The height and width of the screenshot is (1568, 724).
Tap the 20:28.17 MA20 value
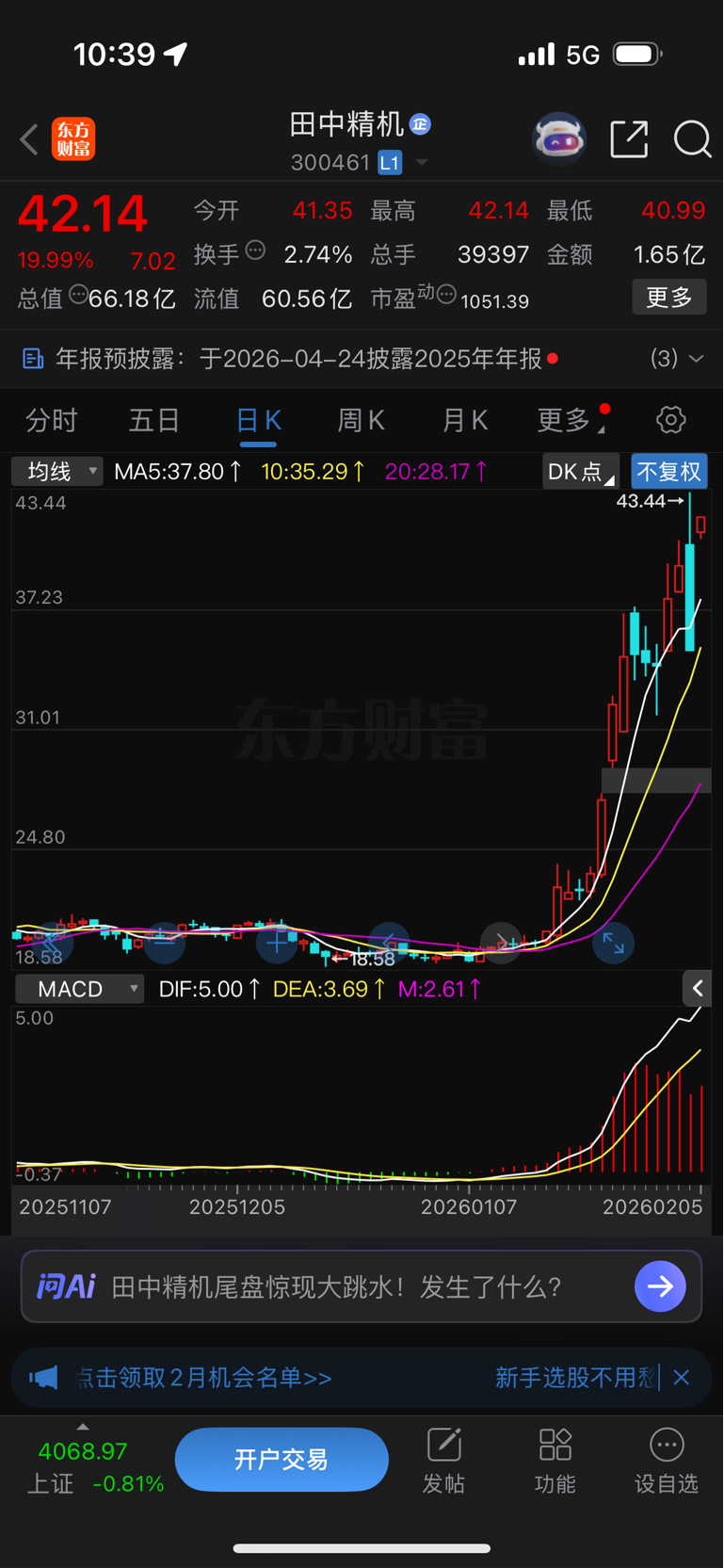coord(437,471)
